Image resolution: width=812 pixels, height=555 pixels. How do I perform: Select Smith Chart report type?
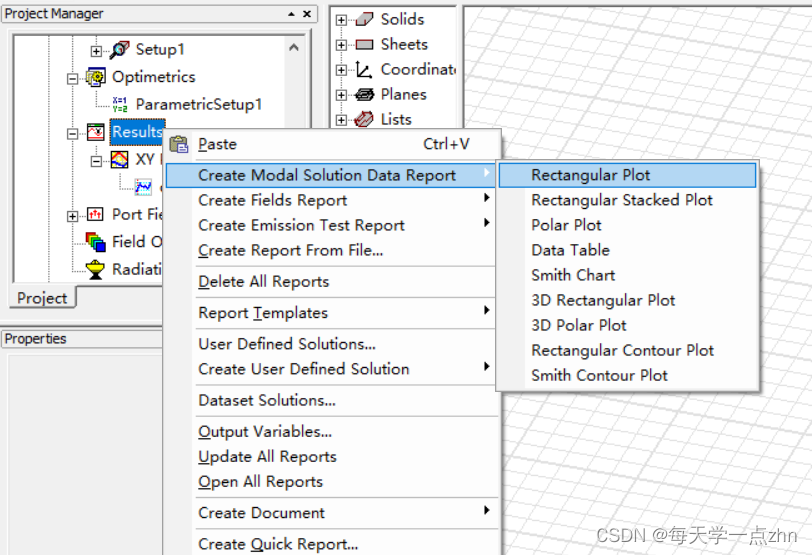(x=627, y=275)
